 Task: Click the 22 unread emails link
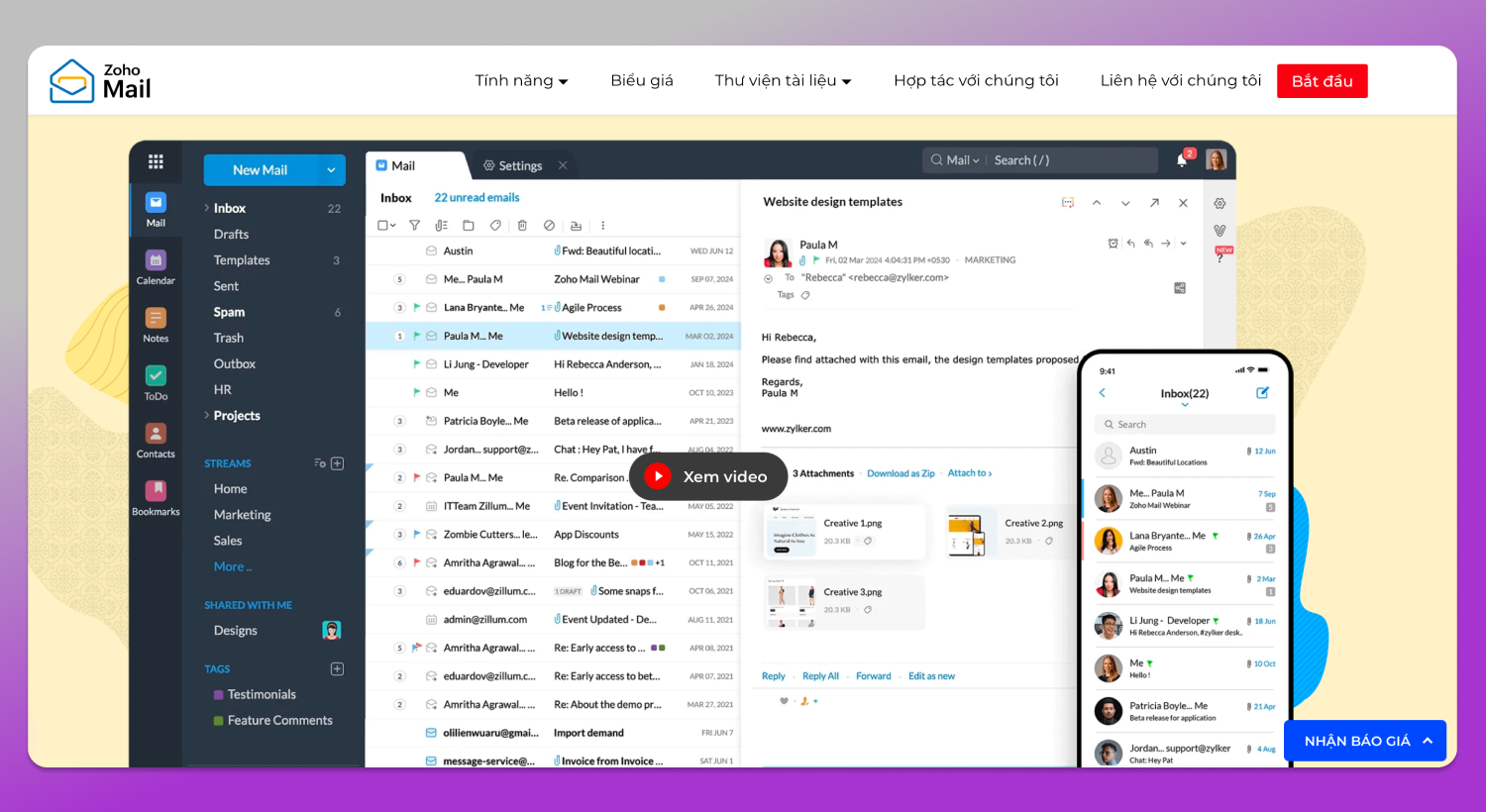[x=477, y=198]
